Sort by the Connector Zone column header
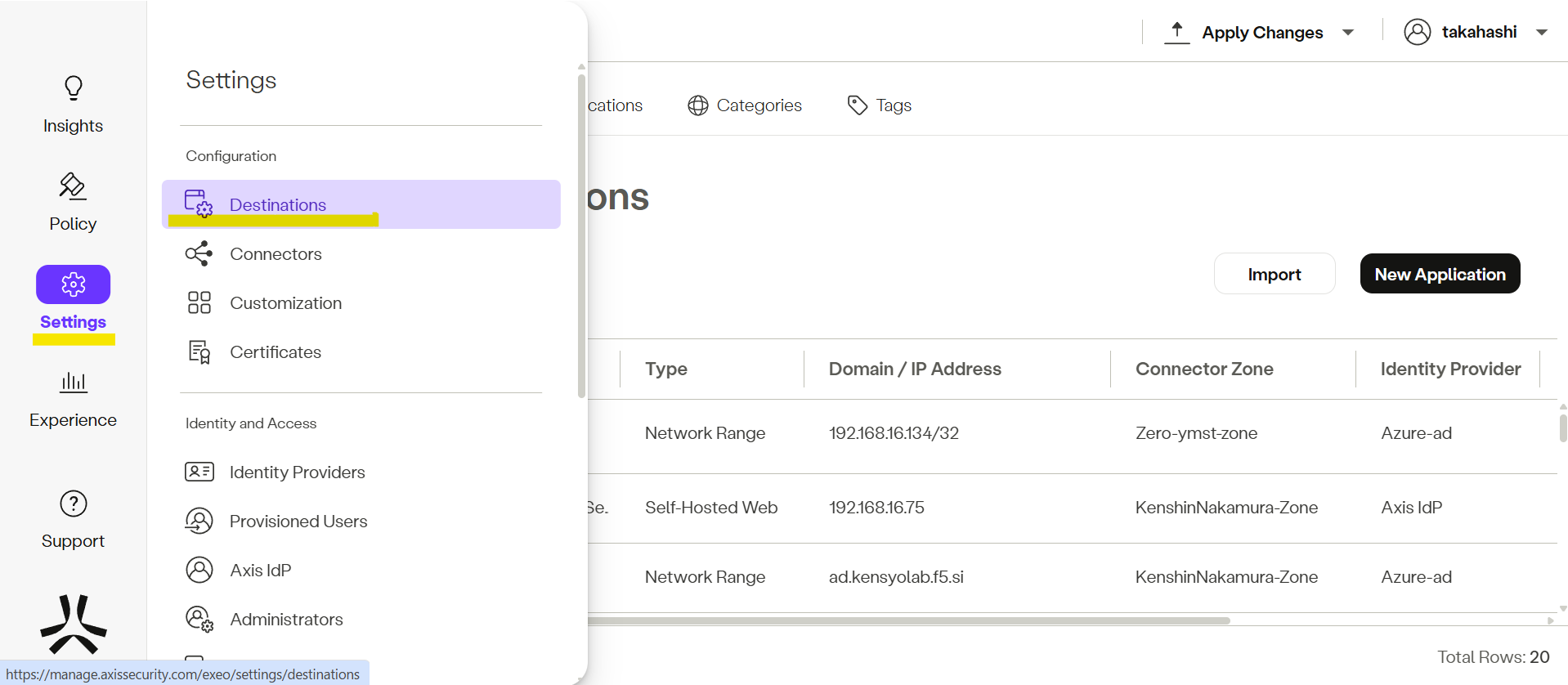The height and width of the screenshot is (685, 1568). coord(1203,369)
